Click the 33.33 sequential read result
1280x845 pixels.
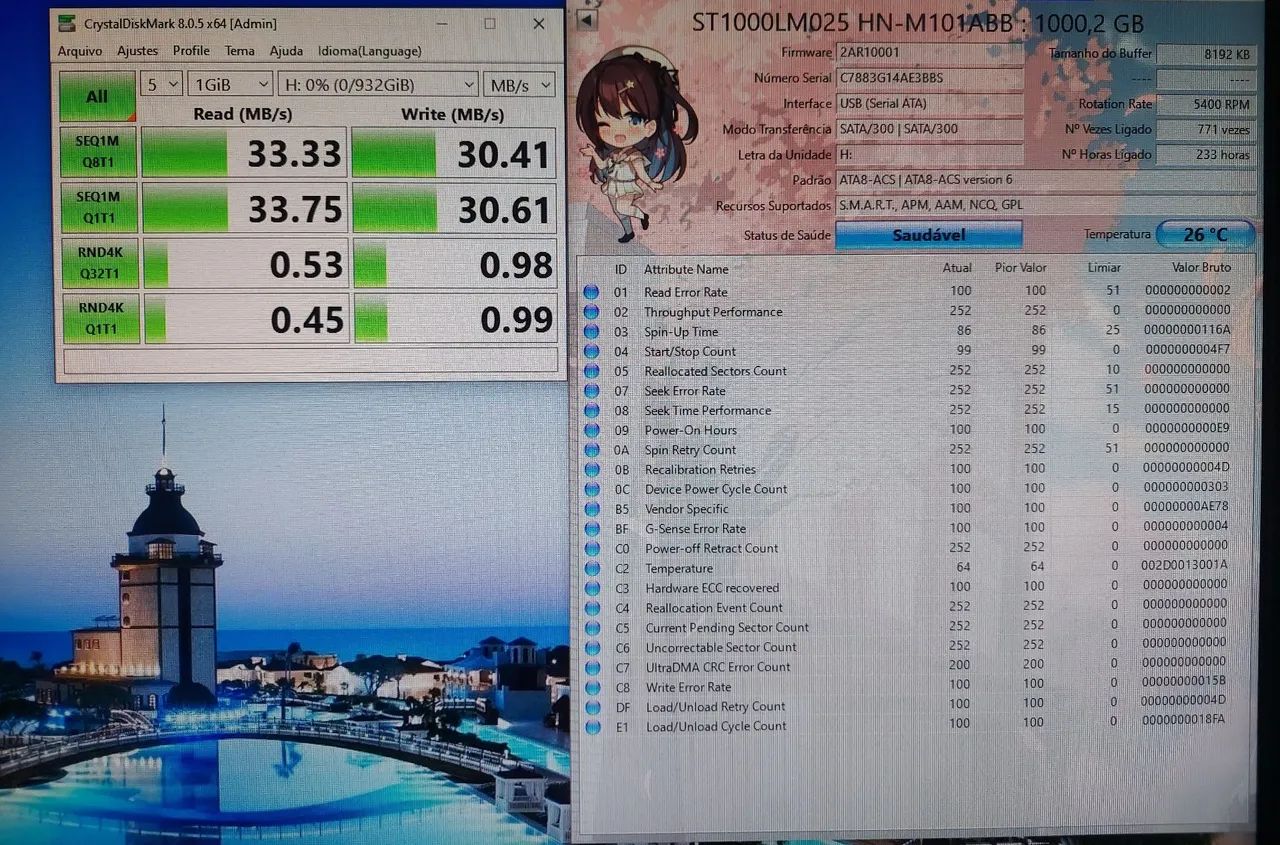coord(245,154)
